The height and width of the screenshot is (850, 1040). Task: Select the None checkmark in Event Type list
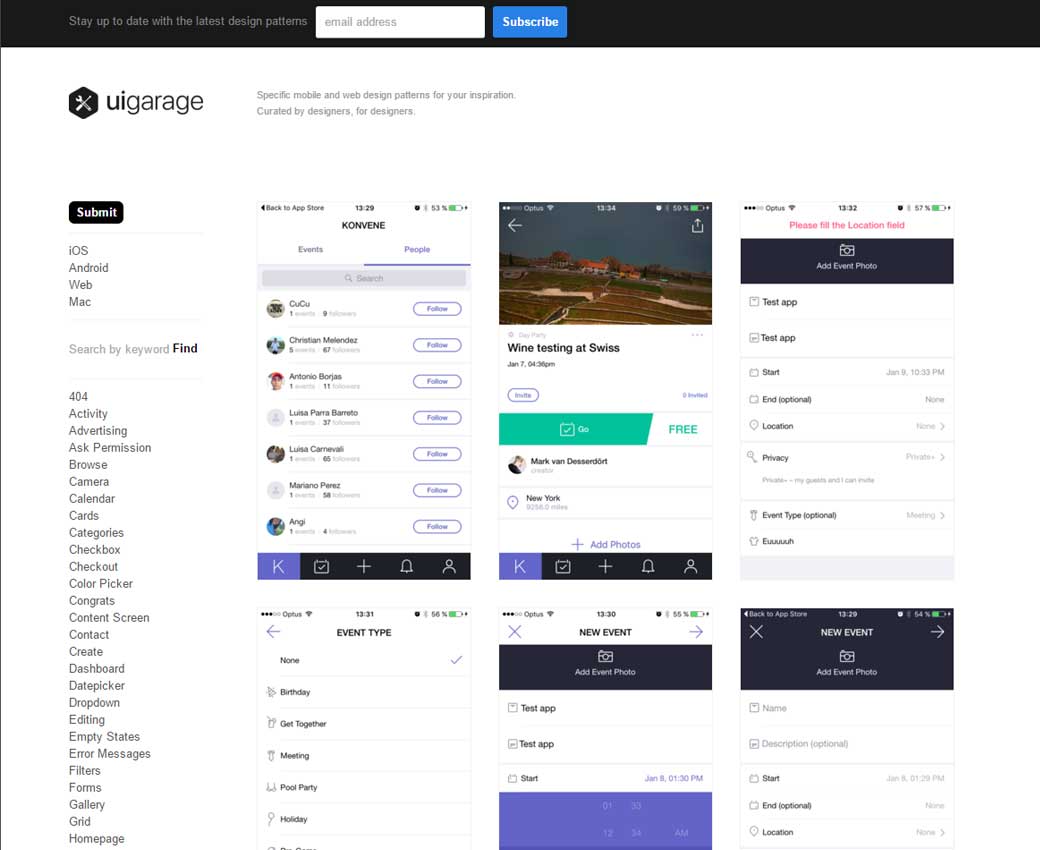coord(456,660)
